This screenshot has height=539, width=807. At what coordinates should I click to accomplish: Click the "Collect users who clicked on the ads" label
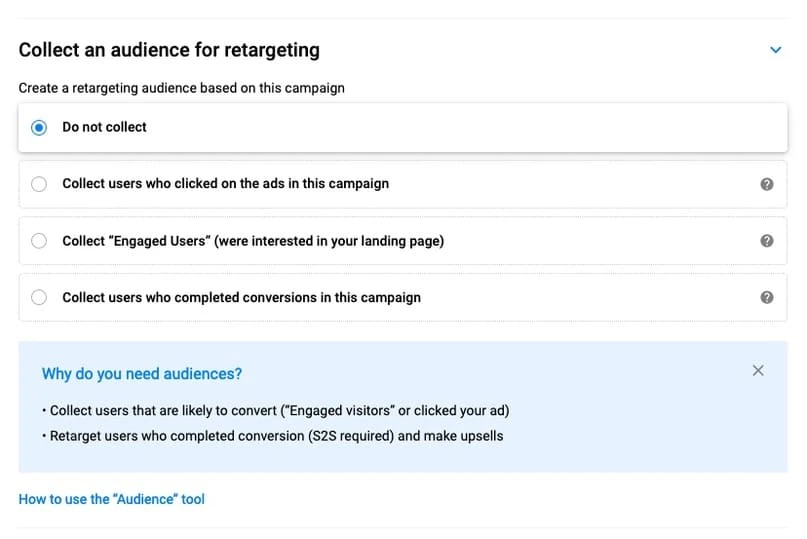pyautogui.click(x=225, y=183)
